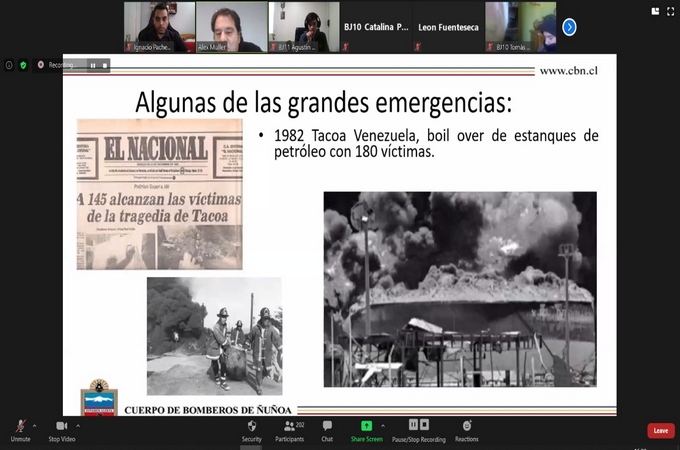
Task: Click the El Nacional newspaper image
Action: coord(160,194)
